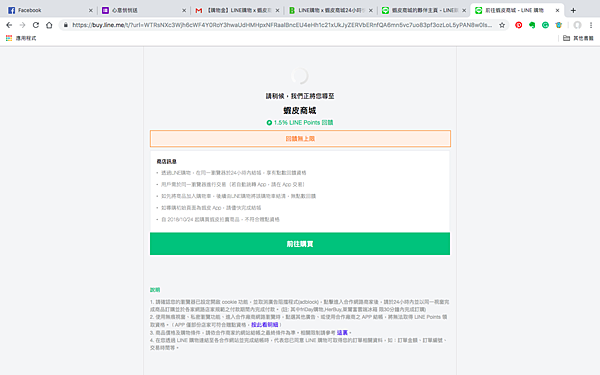Open the browser home page
Screen dimensions: 600x375
49,25
